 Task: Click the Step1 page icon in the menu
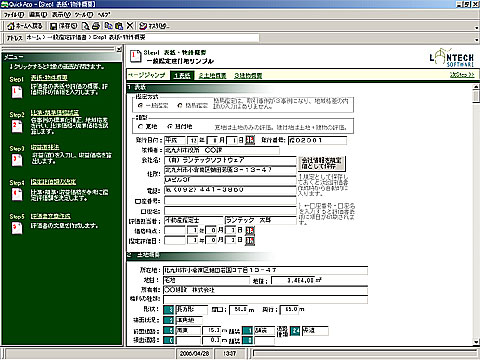coord(17,92)
